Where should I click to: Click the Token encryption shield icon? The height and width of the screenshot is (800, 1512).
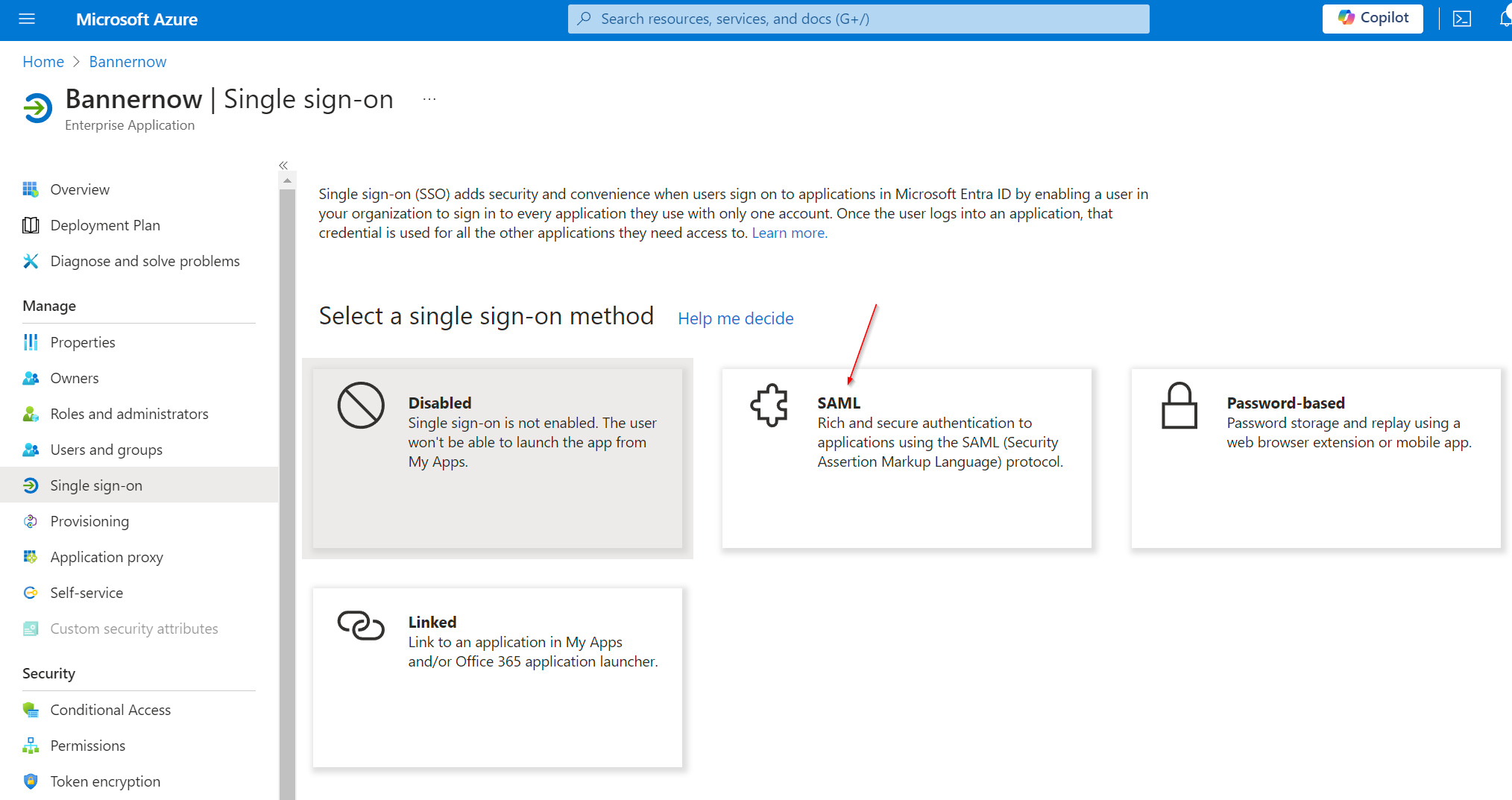[x=31, y=781]
